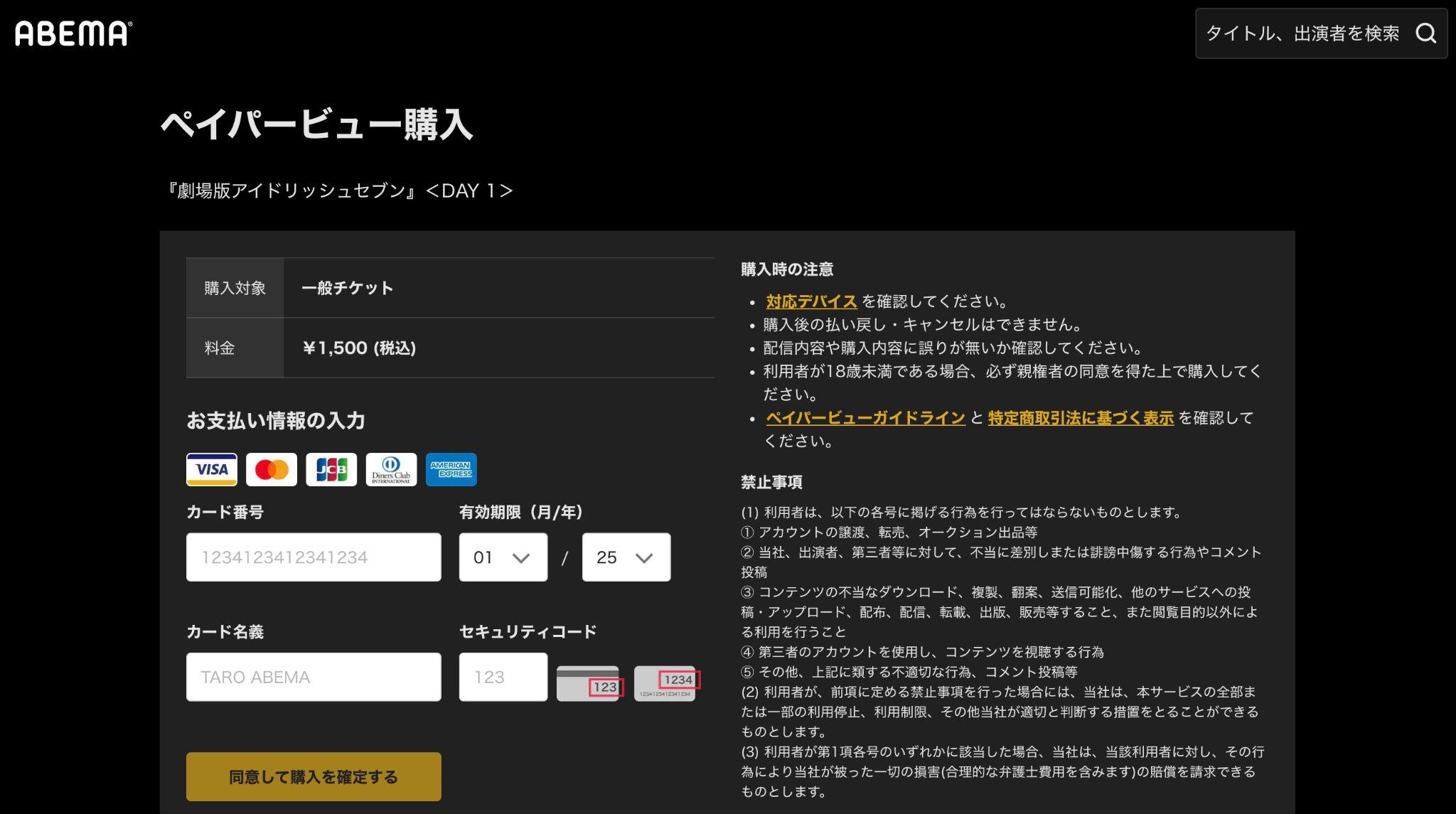Open the ペイパービューガイドライン link
Viewport: 1456px width, 814px height.
(x=865, y=418)
